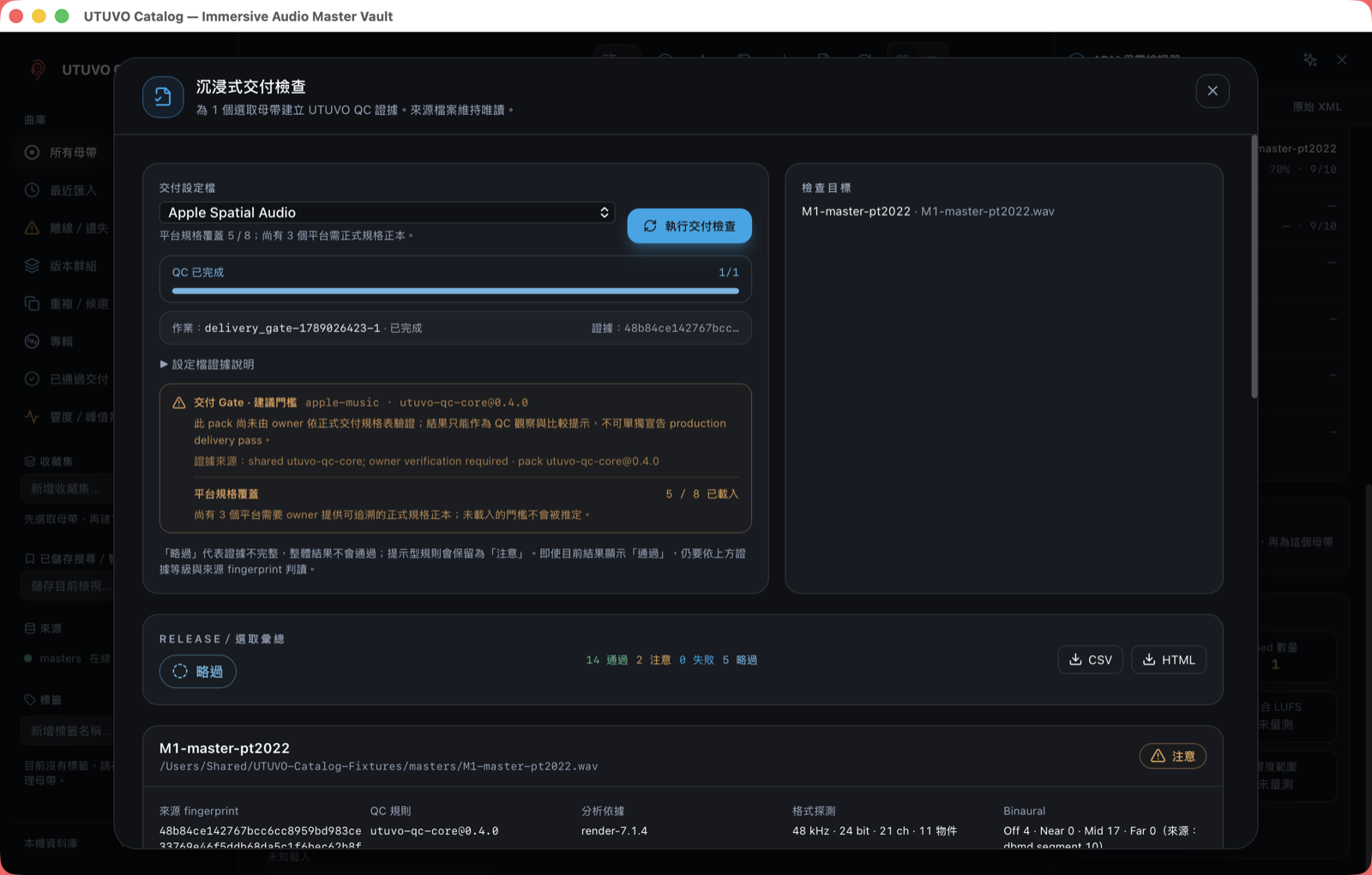Click the warning triangle icon in 交付 Gate box
The height and width of the screenshot is (875, 1372).
[179, 402]
